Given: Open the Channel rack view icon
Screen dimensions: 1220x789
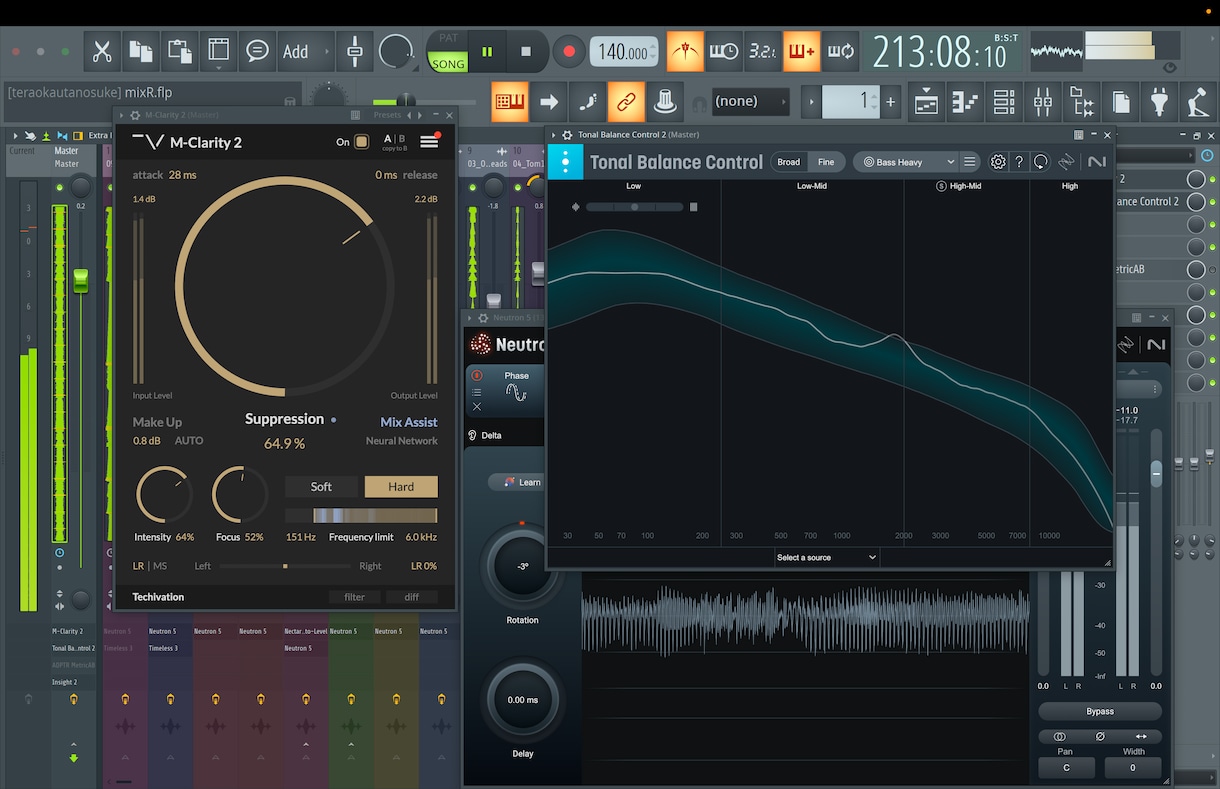Looking at the screenshot, I should coord(1004,101).
